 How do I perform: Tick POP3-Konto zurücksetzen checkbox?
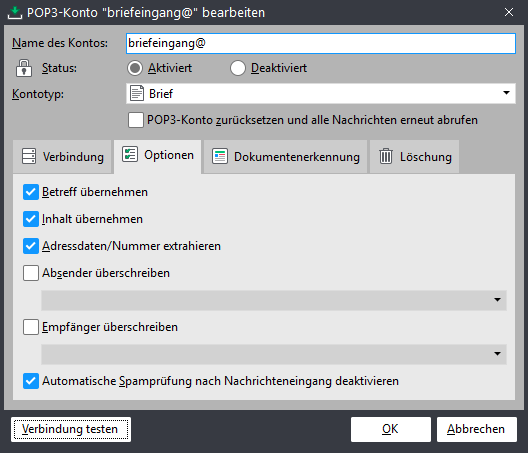pyautogui.click(x=136, y=120)
